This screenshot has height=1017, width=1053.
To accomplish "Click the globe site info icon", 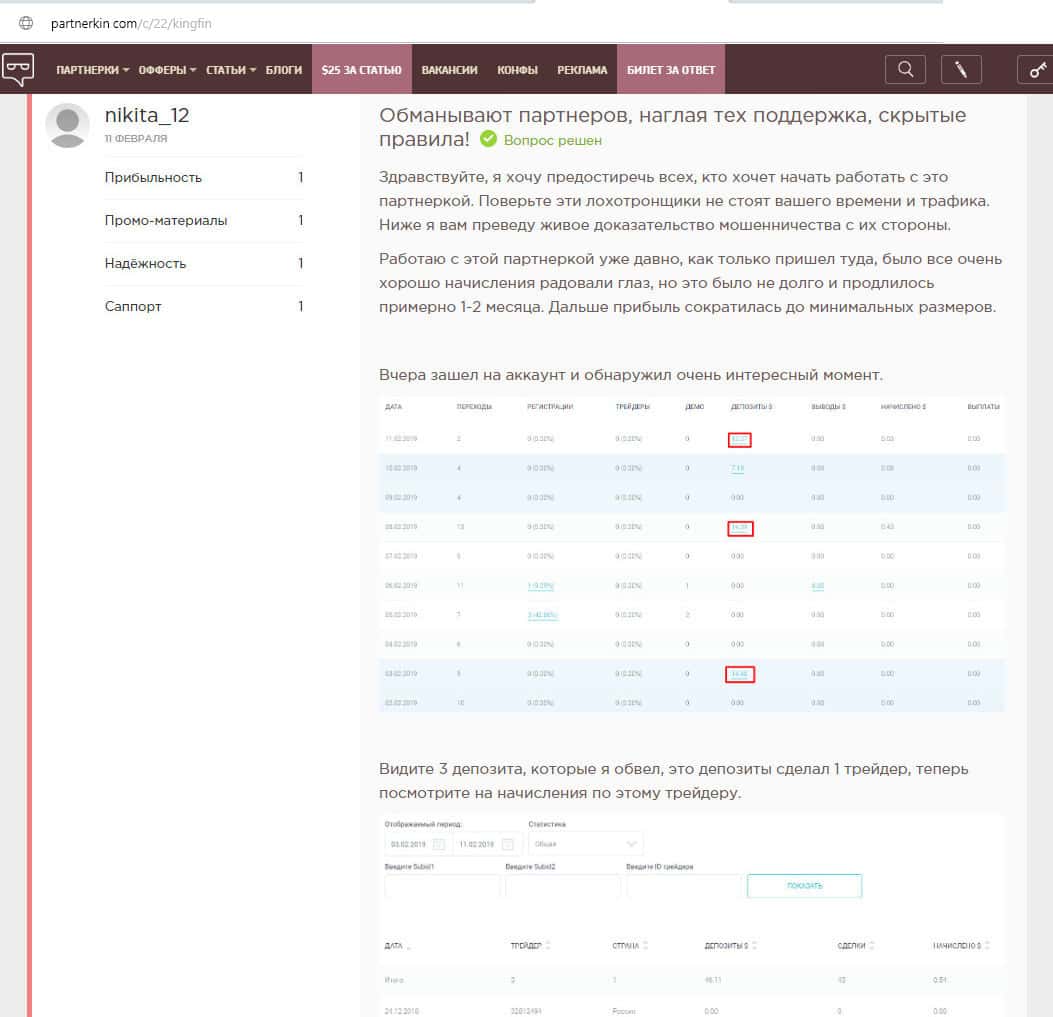I will pos(27,23).
